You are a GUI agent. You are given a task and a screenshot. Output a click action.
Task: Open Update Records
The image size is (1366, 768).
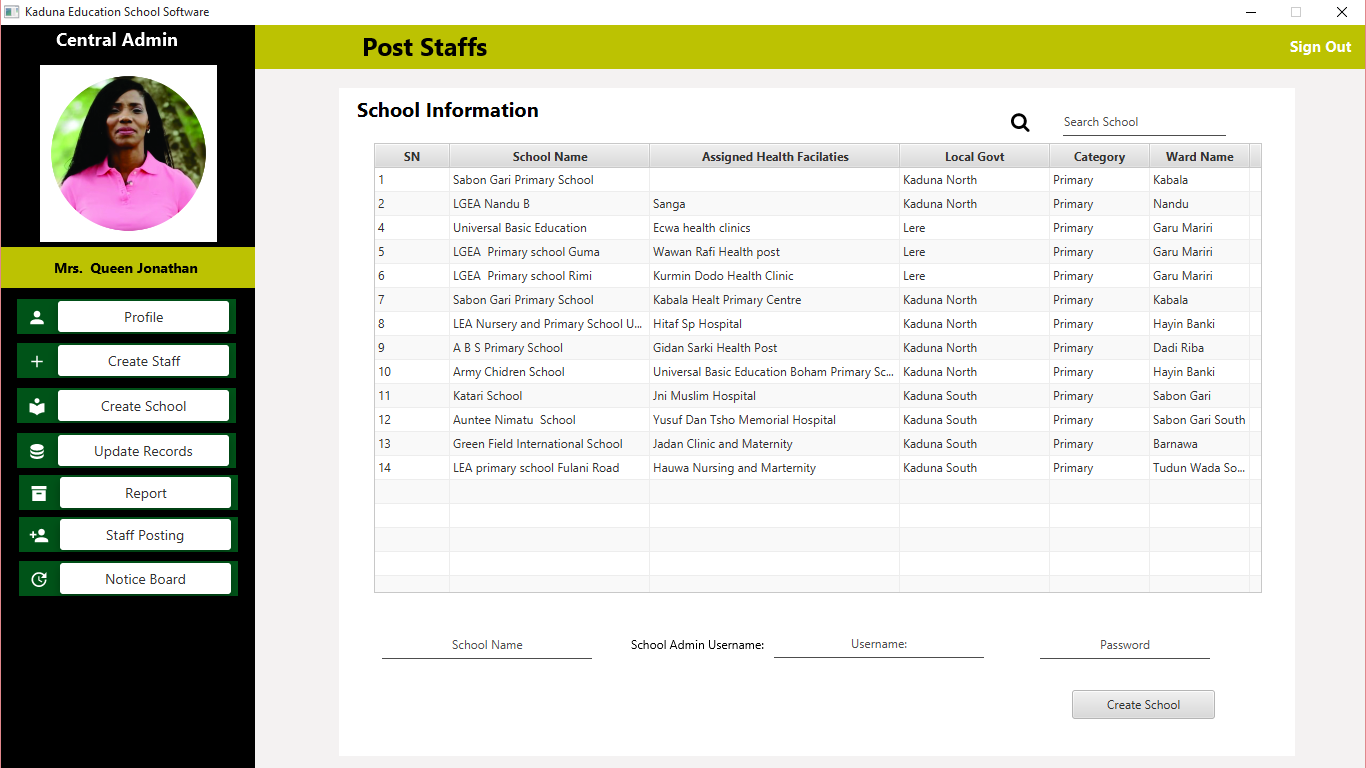[144, 451]
